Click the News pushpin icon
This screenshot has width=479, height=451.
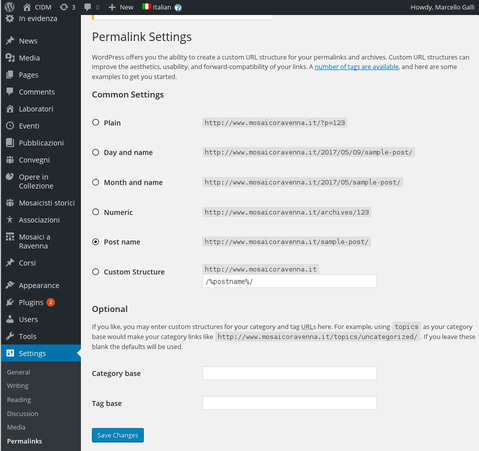point(10,41)
